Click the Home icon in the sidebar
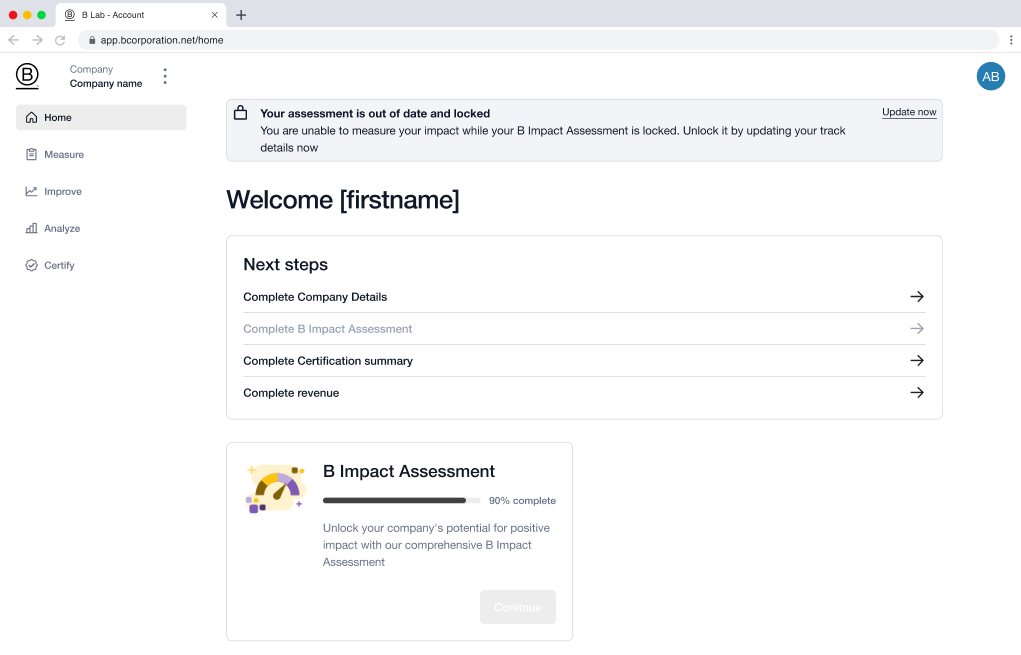Viewport: 1021px width, 655px height. (x=31, y=117)
